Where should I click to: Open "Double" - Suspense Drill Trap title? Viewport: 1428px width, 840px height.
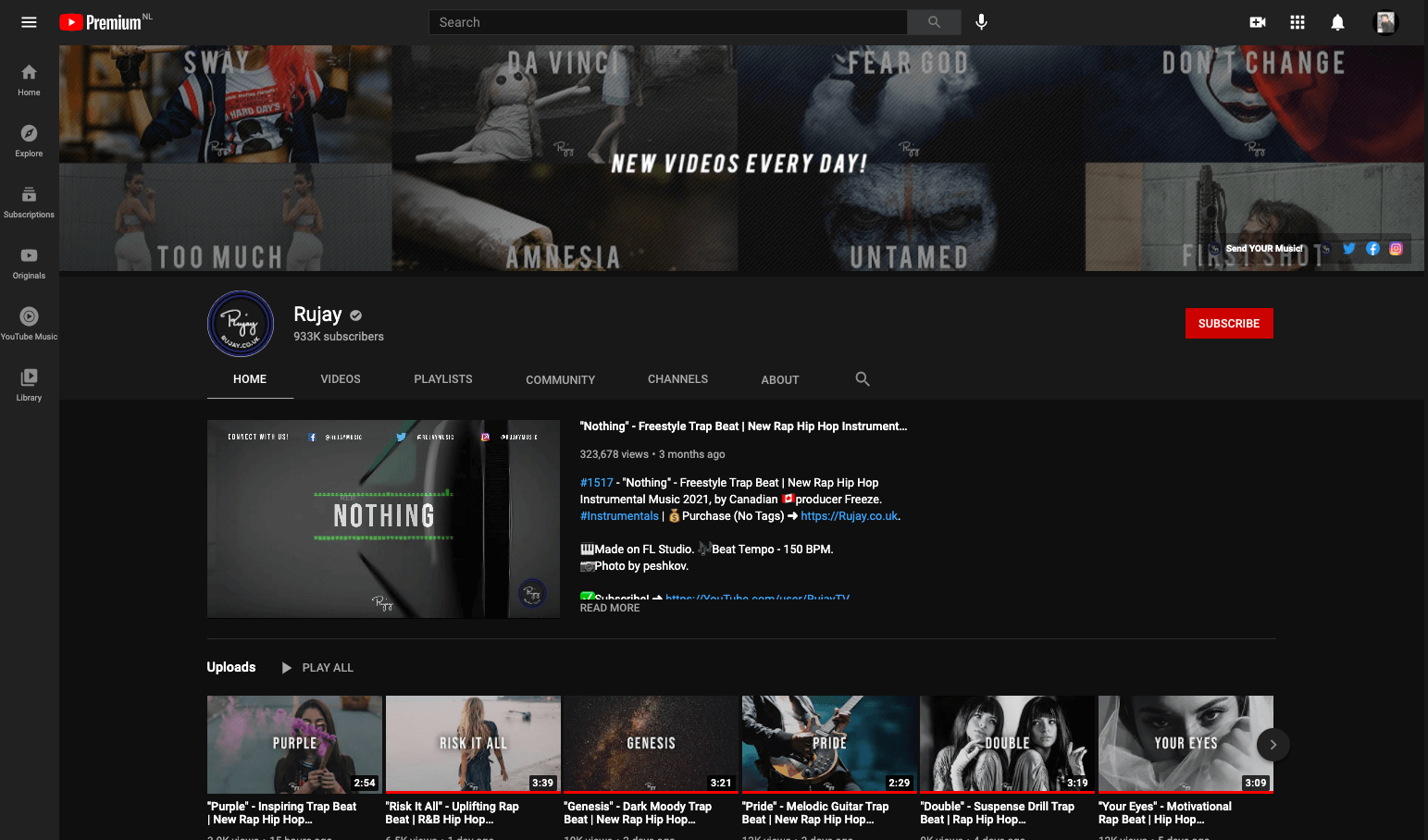pos(998,813)
